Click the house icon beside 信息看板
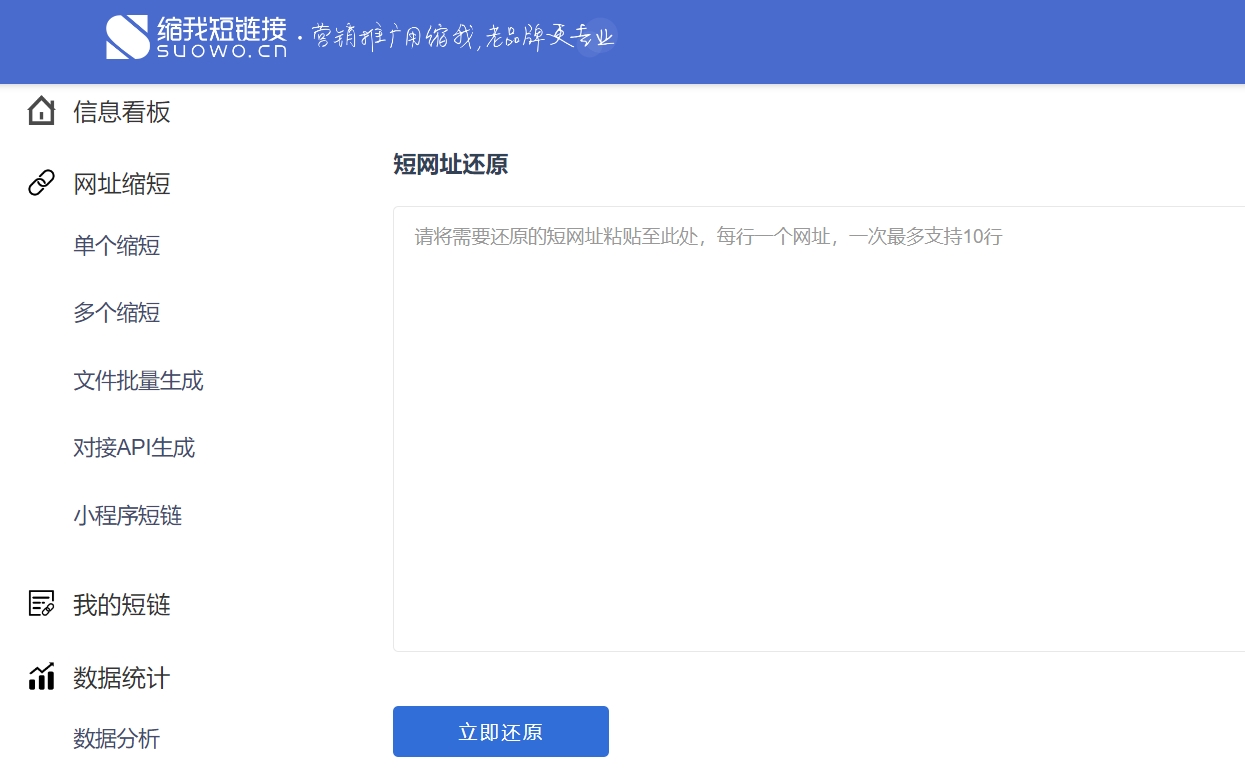Image resolution: width=1245 pixels, height=778 pixels. point(41,111)
